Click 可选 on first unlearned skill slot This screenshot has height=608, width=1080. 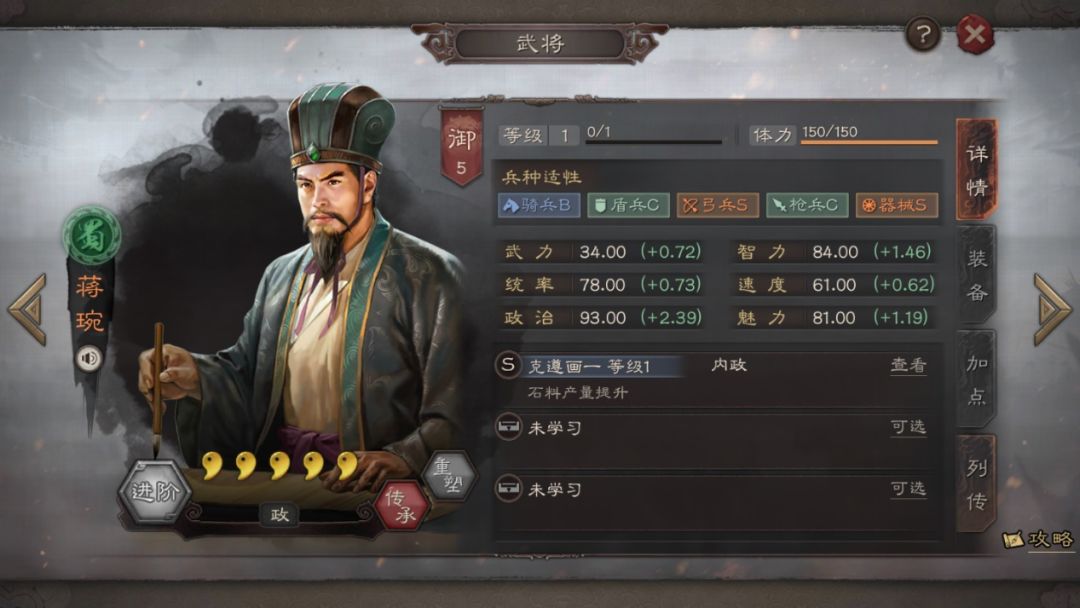[908, 427]
